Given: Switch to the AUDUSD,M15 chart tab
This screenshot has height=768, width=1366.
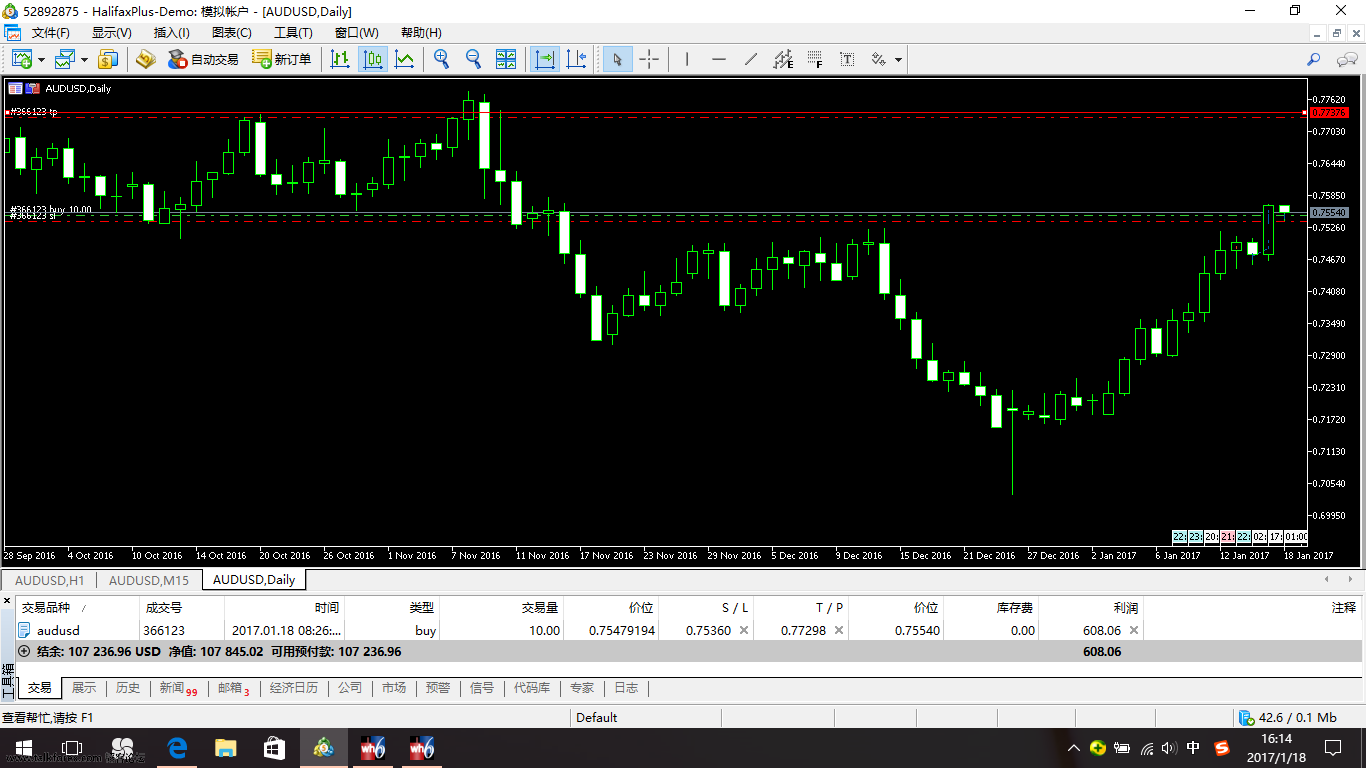Looking at the screenshot, I should [149, 580].
